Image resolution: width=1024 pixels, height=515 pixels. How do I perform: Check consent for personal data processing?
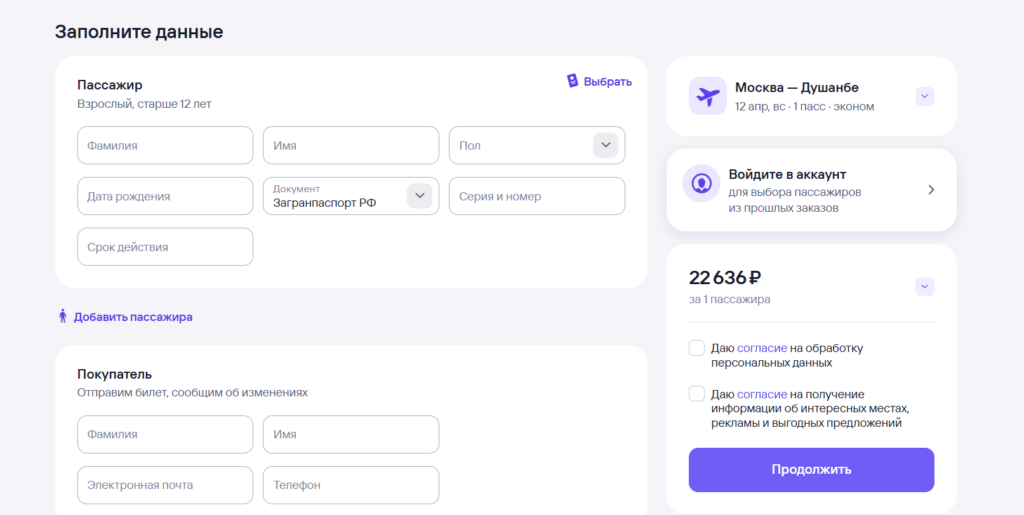click(x=696, y=347)
